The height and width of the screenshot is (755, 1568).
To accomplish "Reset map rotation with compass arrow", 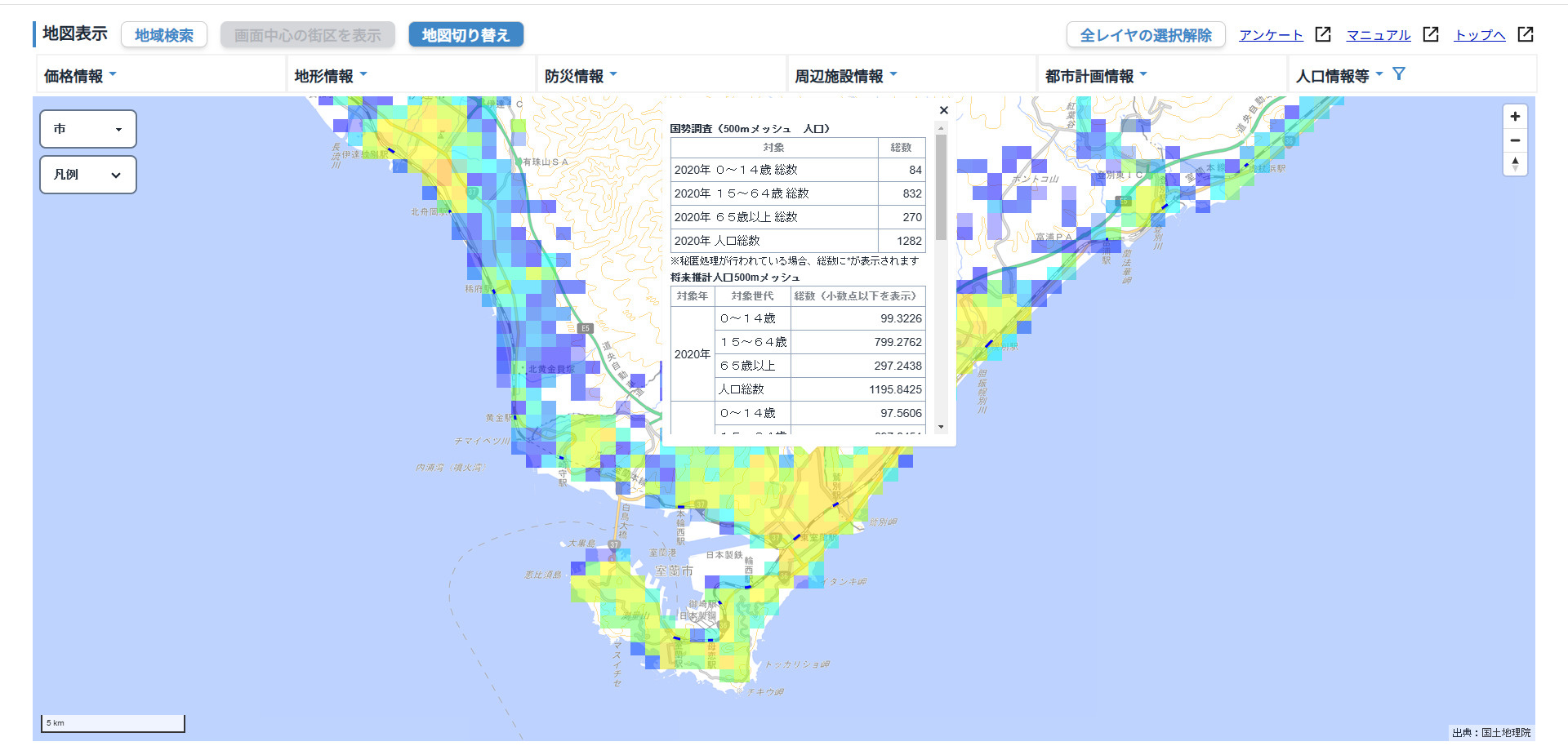I will [1515, 164].
